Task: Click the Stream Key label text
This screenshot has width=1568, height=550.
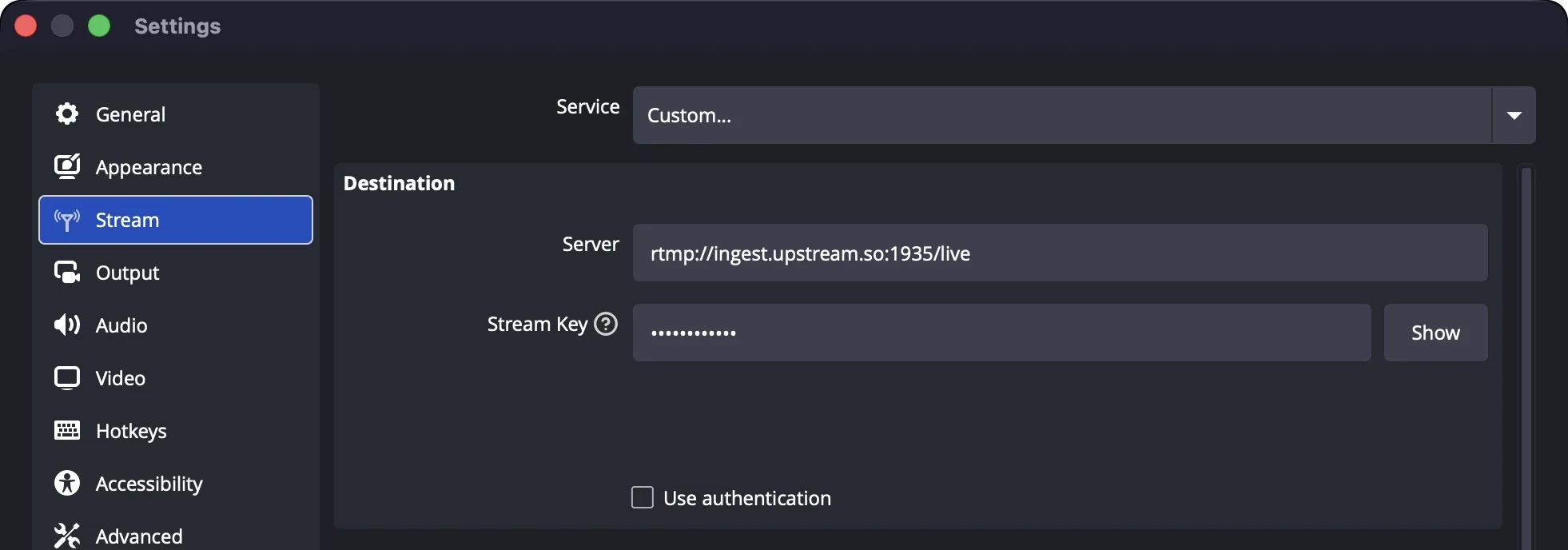Action: [537, 324]
